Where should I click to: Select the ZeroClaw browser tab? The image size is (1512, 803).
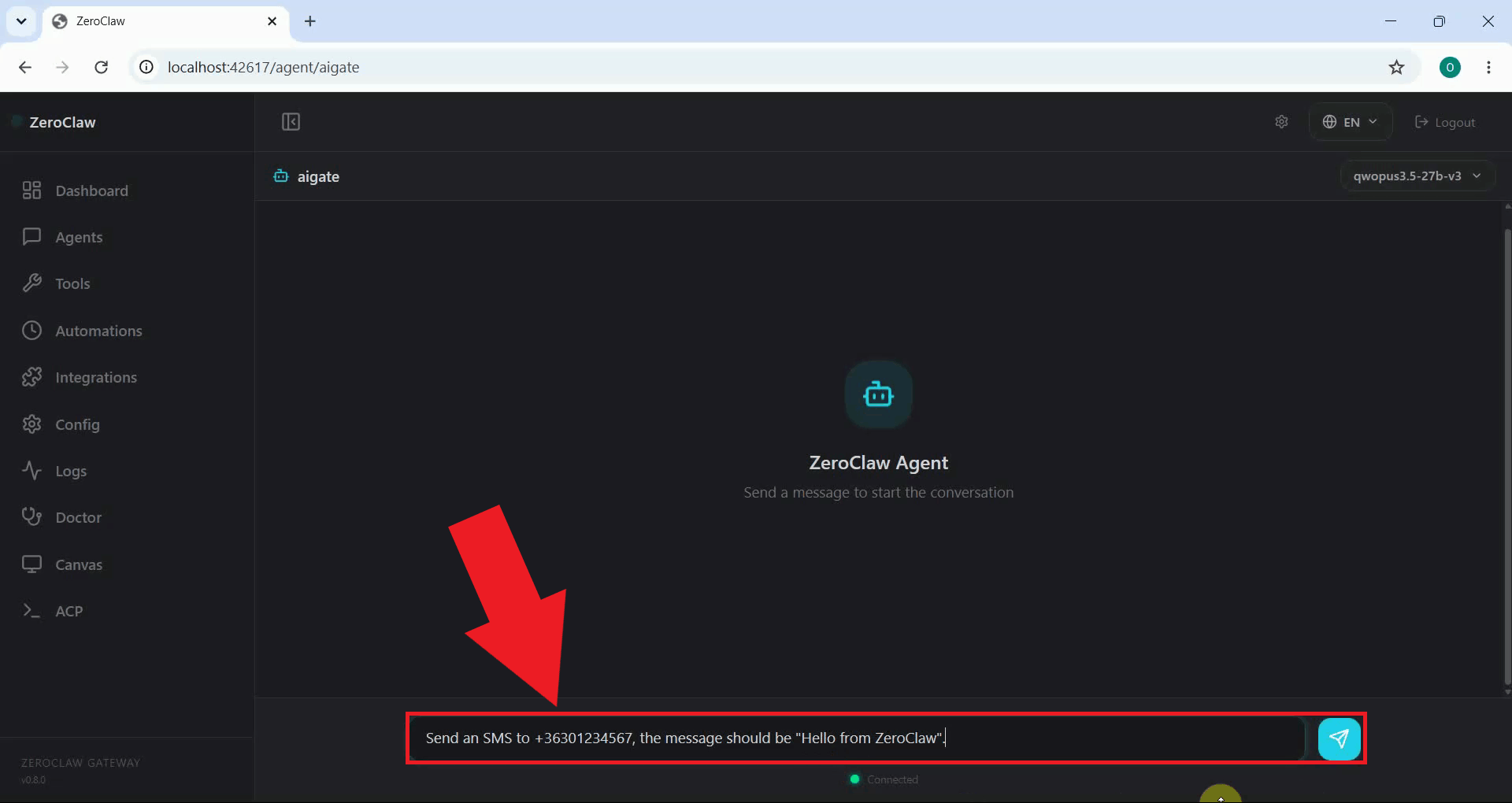point(165,21)
